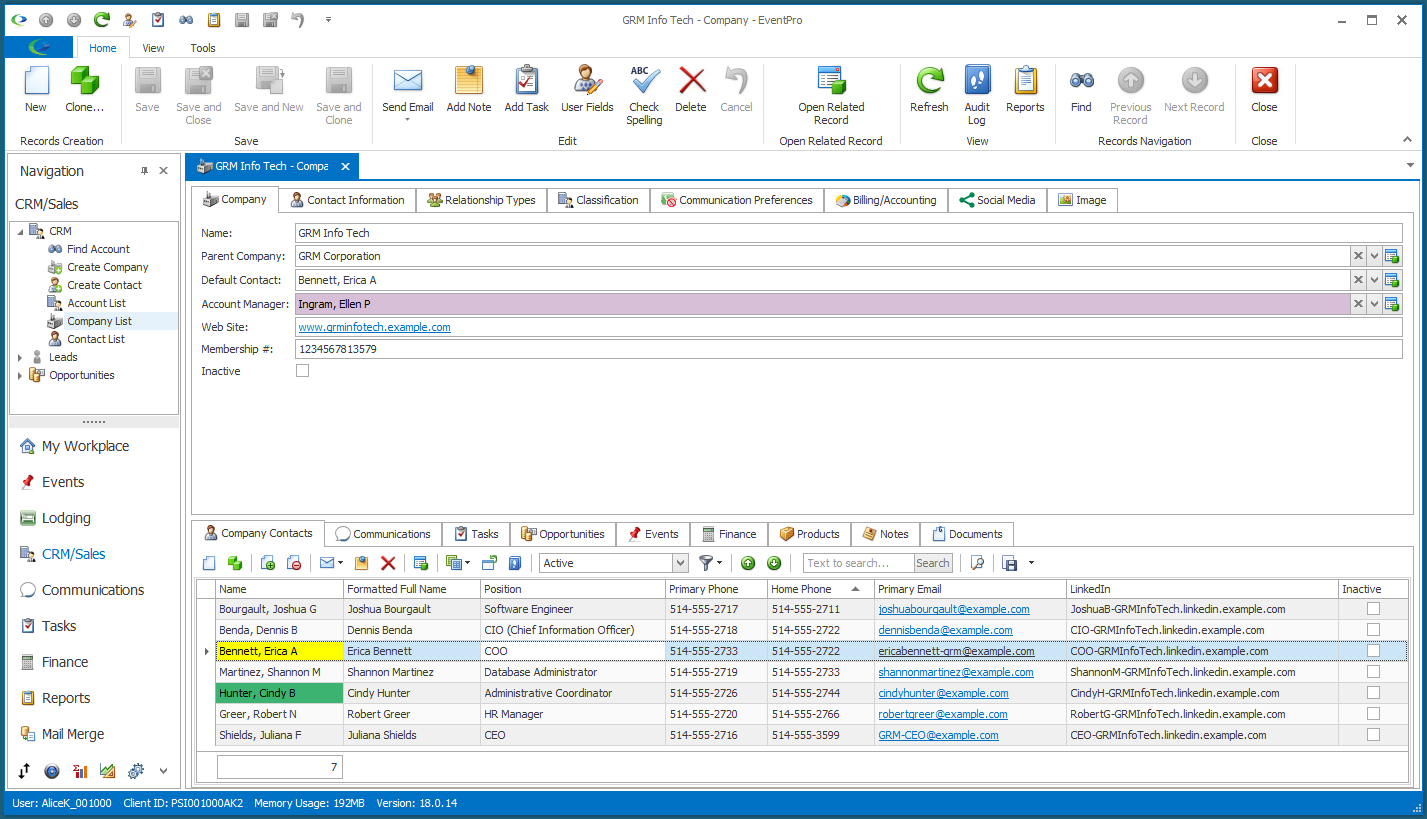
Task: Click the gears icon in navigation footer
Action: (136, 771)
